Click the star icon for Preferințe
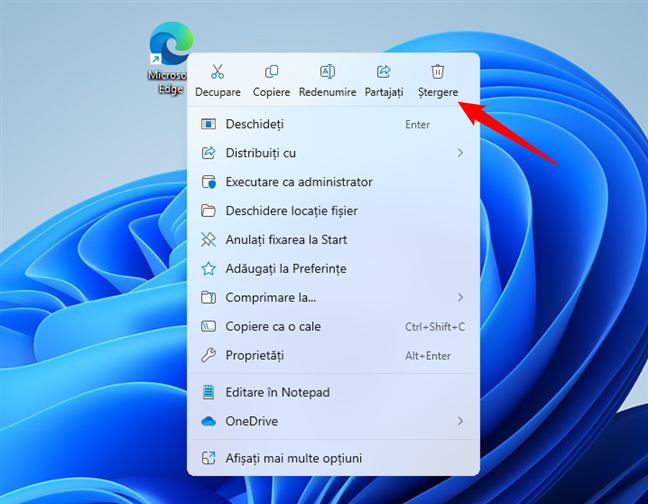 coord(208,269)
